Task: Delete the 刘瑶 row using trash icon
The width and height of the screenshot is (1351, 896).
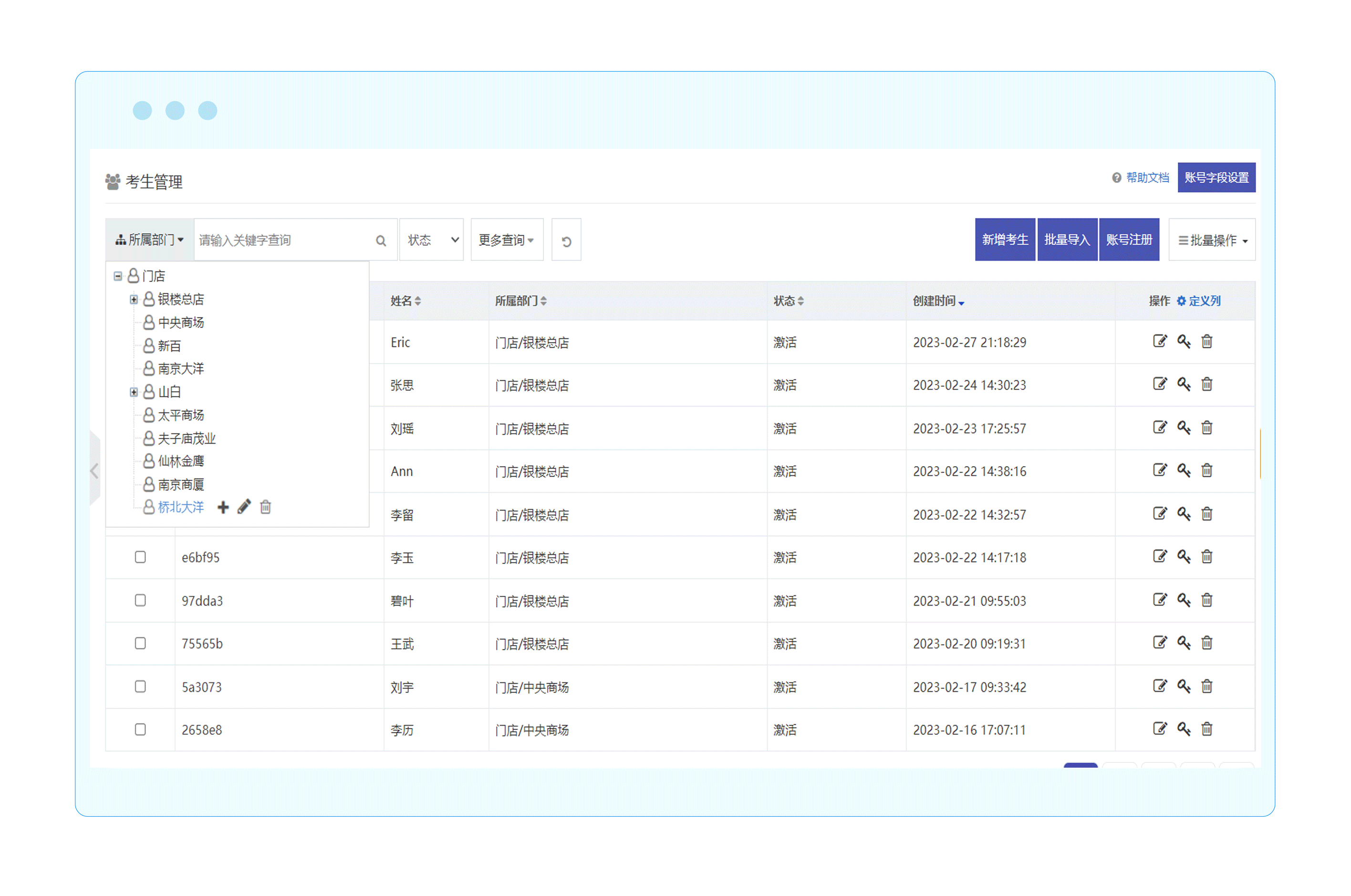Action: 1206,427
